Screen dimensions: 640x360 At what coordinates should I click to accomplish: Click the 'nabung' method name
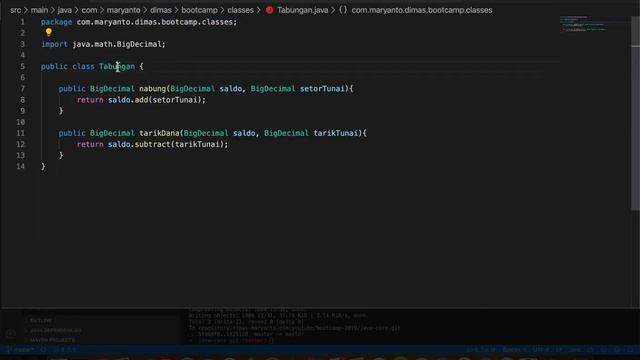click(x=153, y=89)
